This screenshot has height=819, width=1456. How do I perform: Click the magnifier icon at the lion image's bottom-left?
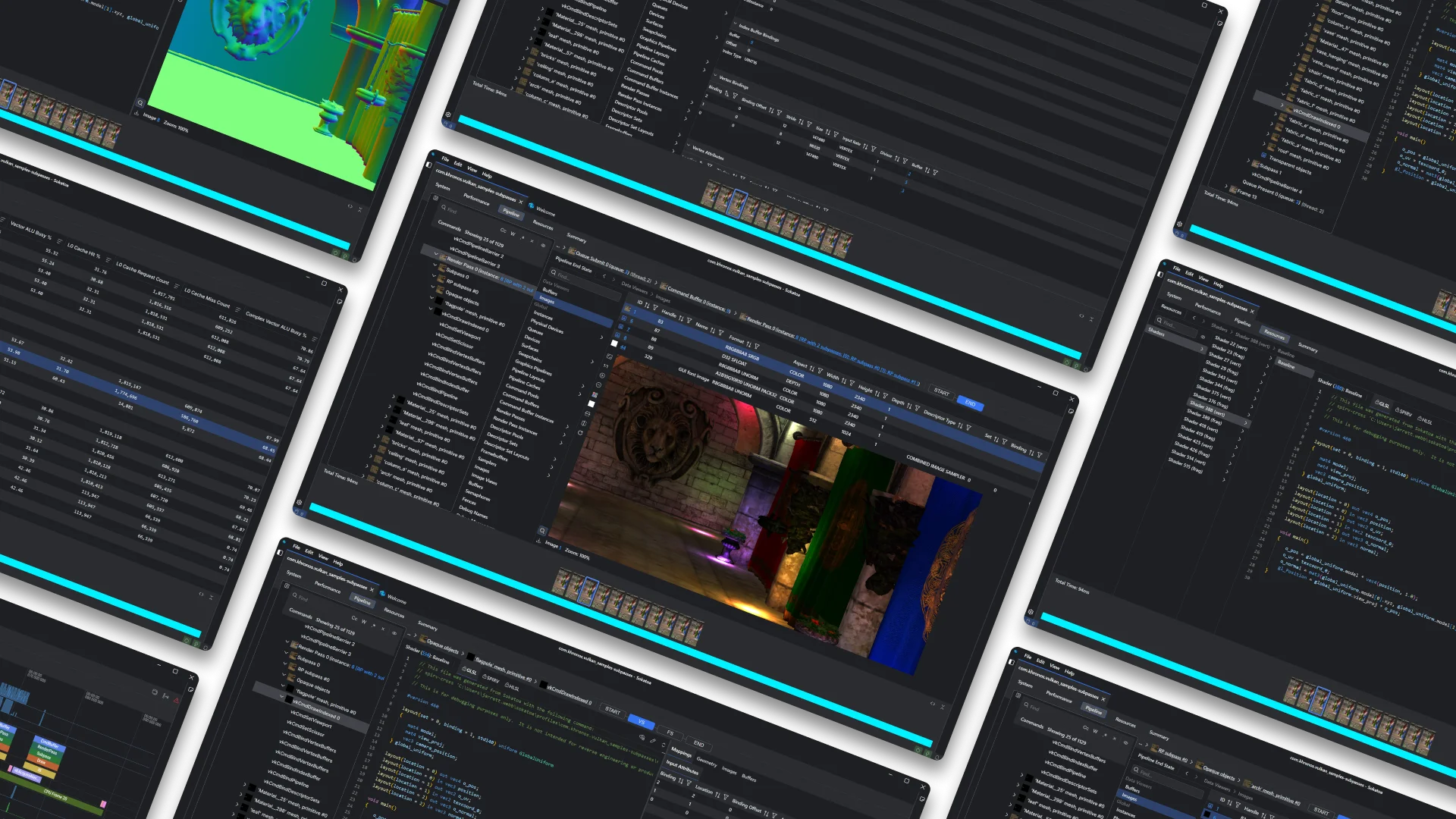pos(542,531)
